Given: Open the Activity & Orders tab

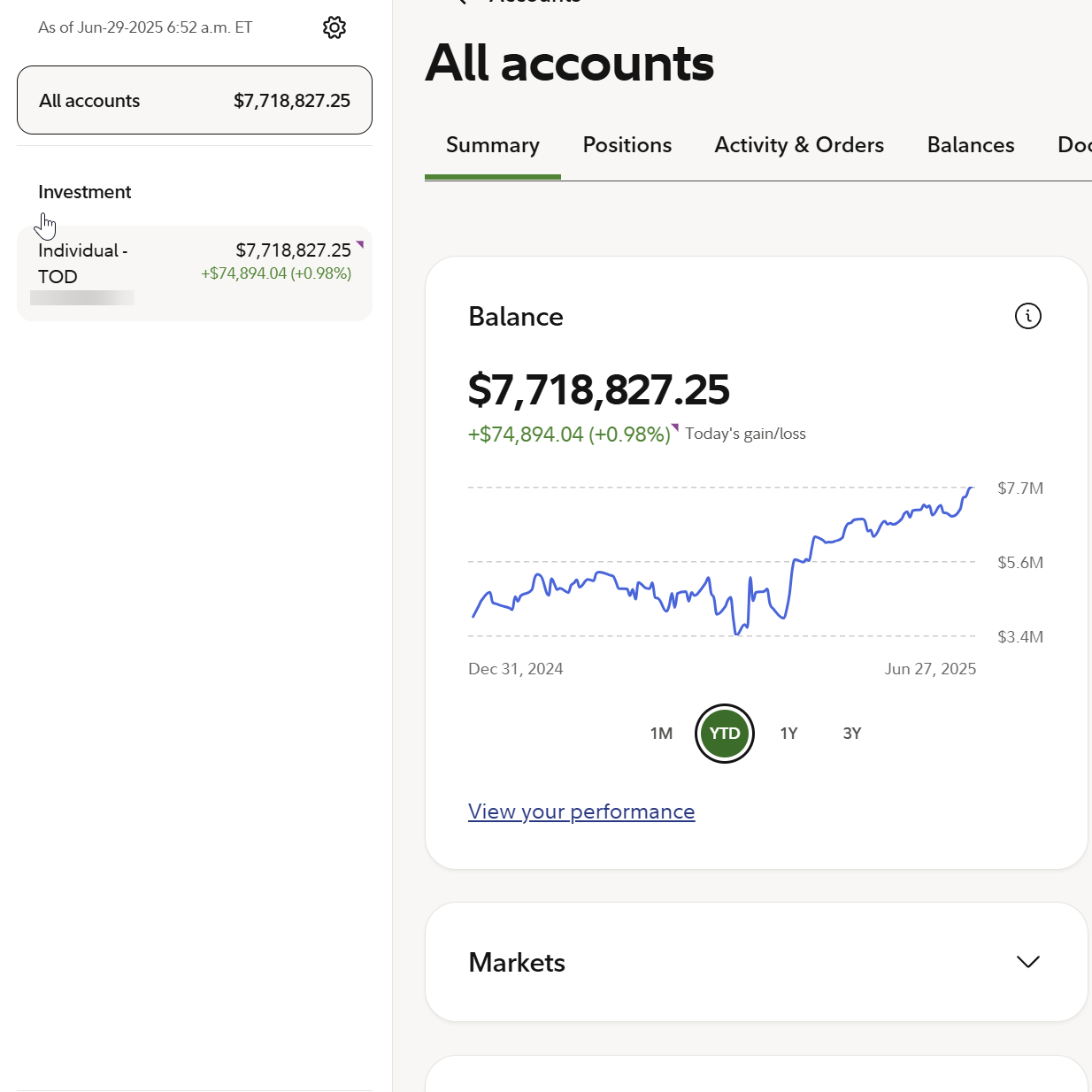Looking at the screenshot, I should [x=799, y=145].
